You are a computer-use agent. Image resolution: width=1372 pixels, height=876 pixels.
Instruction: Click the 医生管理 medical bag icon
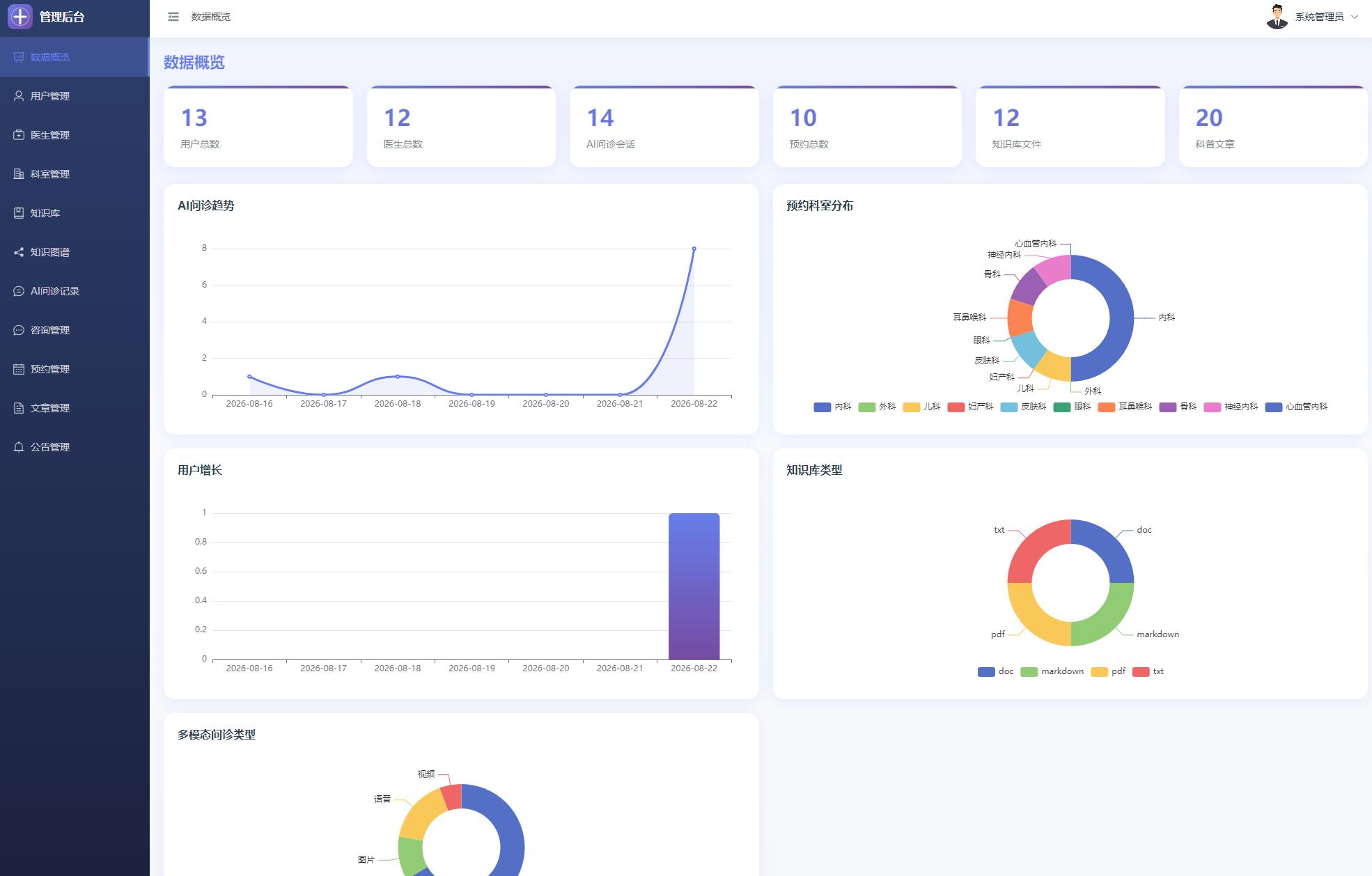click(19, 135)
